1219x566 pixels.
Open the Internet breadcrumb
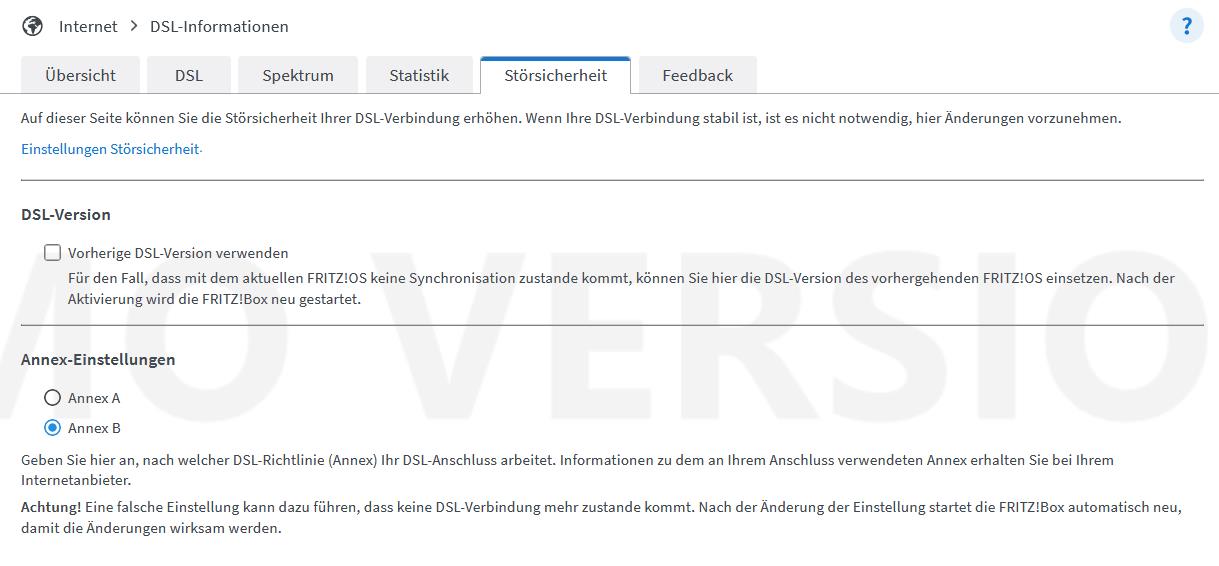[x=88, y=26]
